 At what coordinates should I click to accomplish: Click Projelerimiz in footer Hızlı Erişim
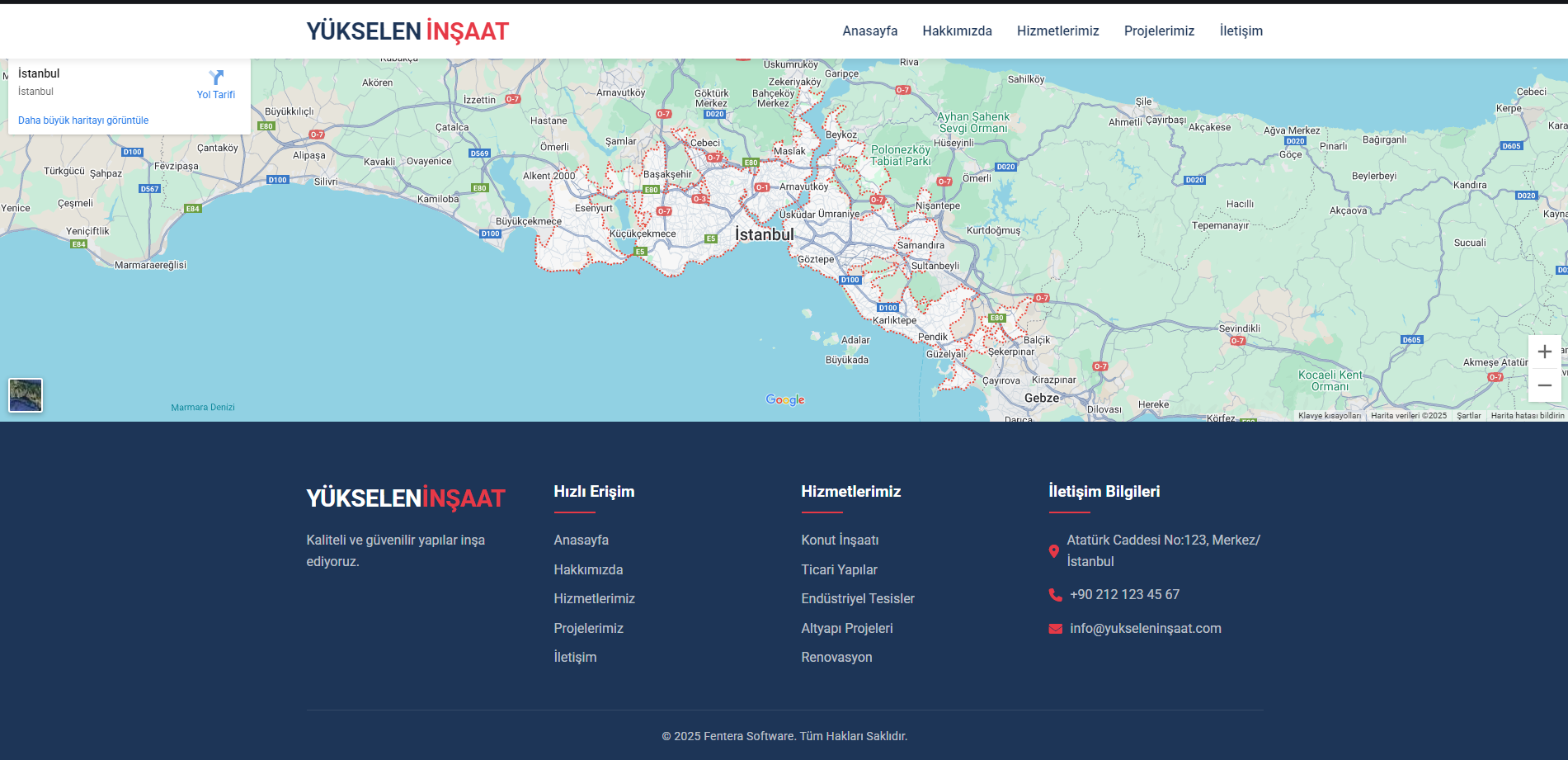pyautogui.click(x=588, y=628)
